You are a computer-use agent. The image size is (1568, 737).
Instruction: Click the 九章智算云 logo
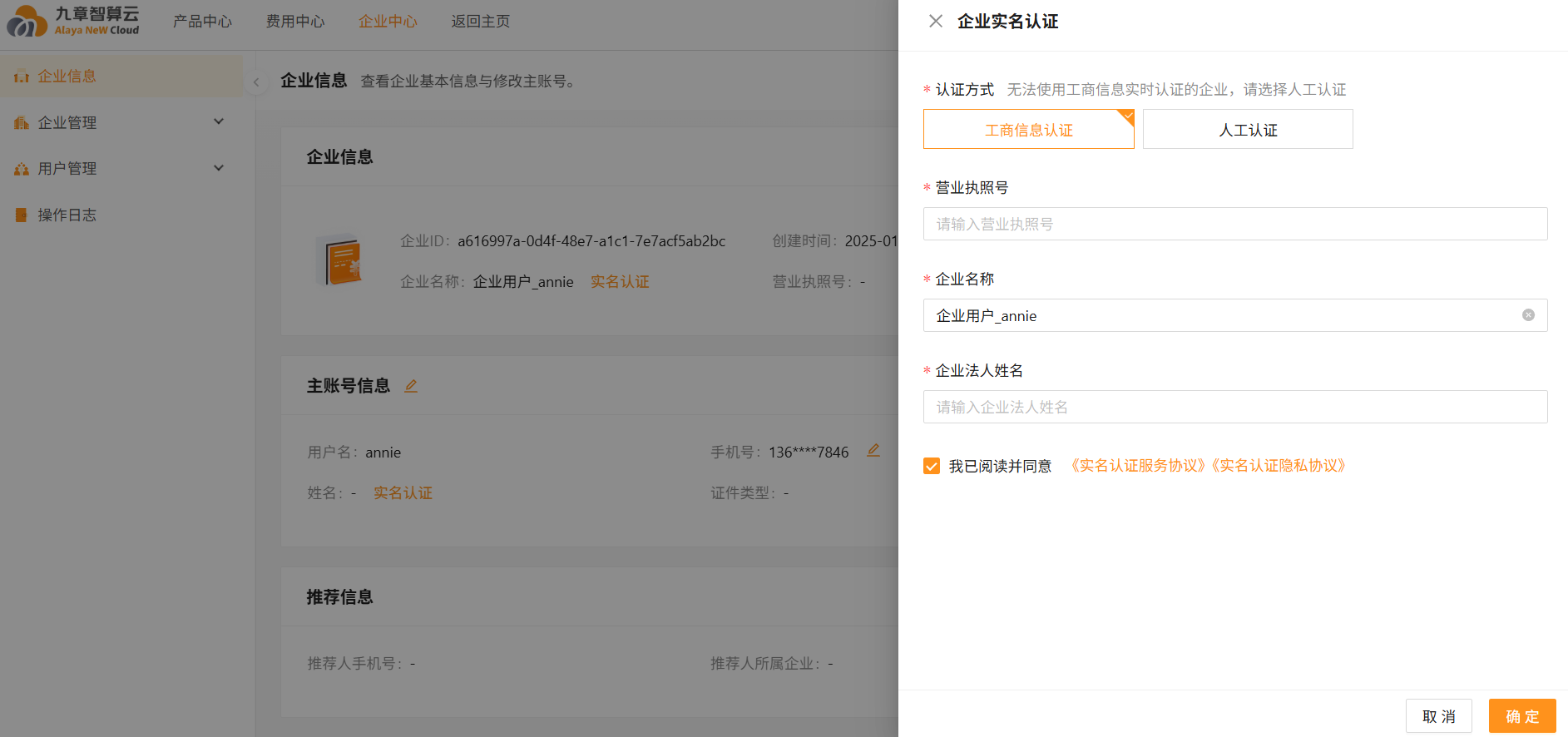[x=73, y=22]
